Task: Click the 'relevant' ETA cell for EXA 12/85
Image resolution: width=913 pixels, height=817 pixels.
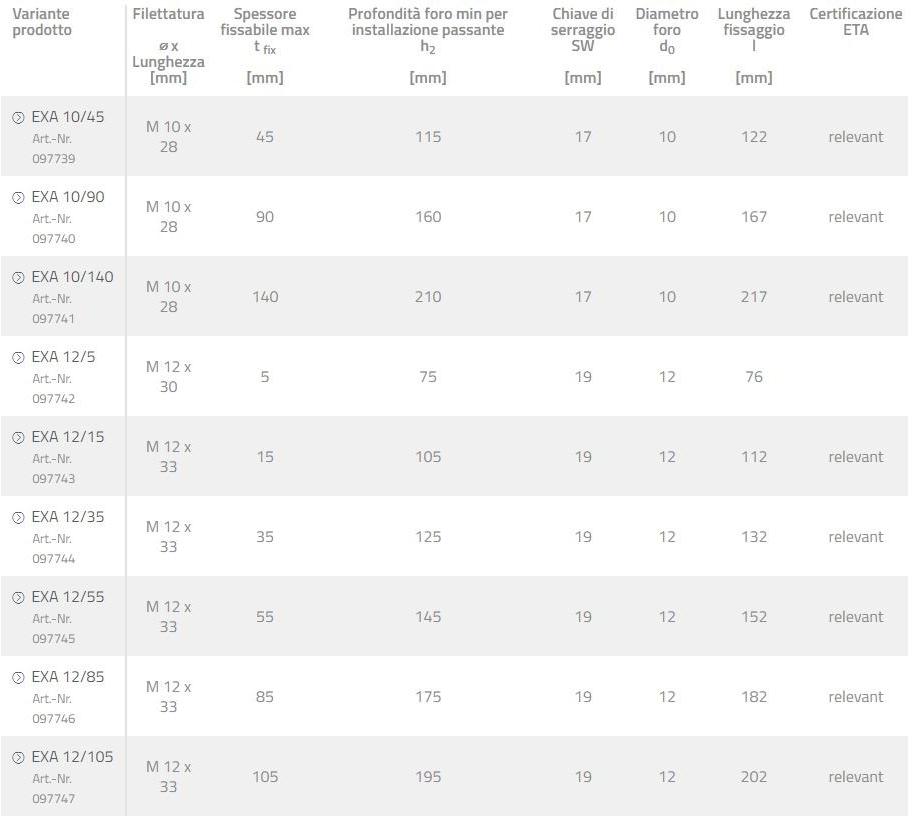Action: click(x=855, y=697)
